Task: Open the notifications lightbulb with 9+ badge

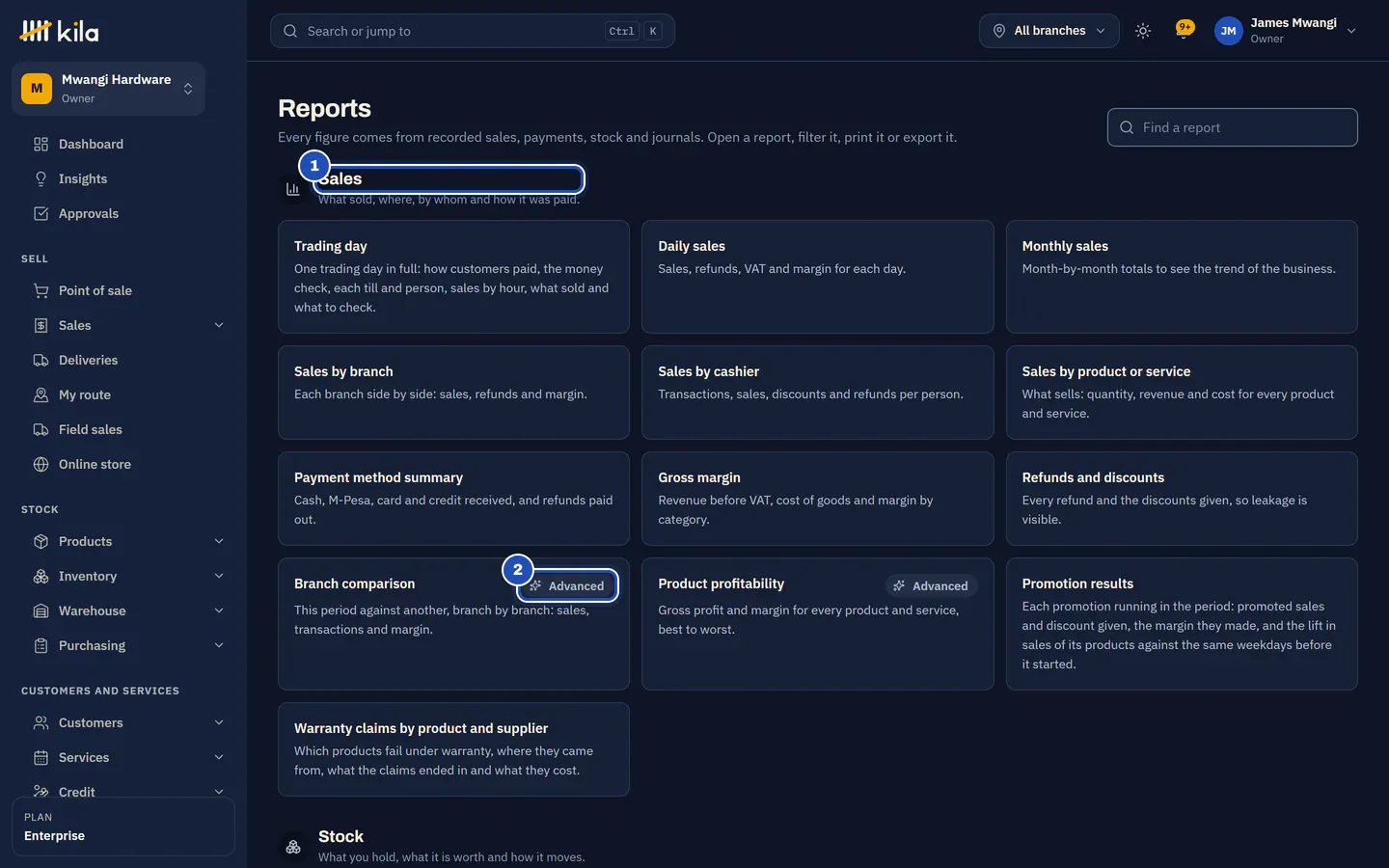Action: click(x=1184, y=30)
